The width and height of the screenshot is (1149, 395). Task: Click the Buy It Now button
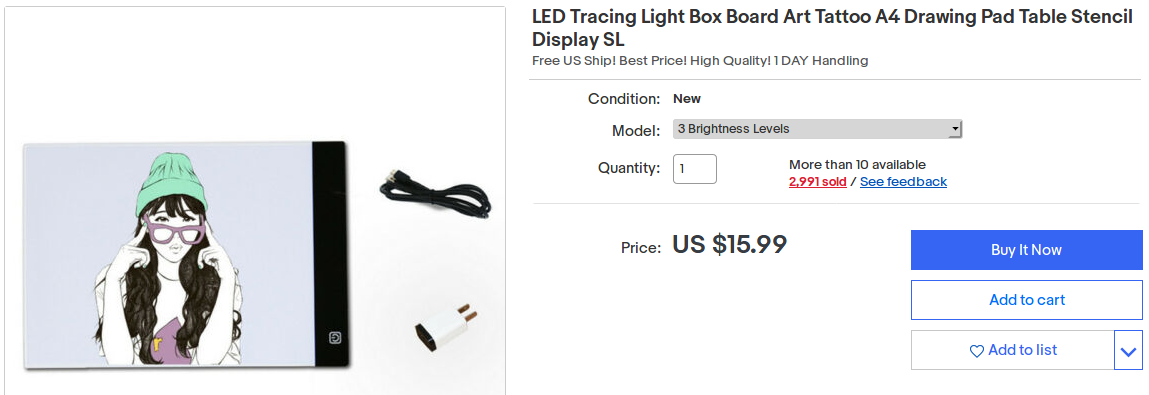tap(1026, 250)
